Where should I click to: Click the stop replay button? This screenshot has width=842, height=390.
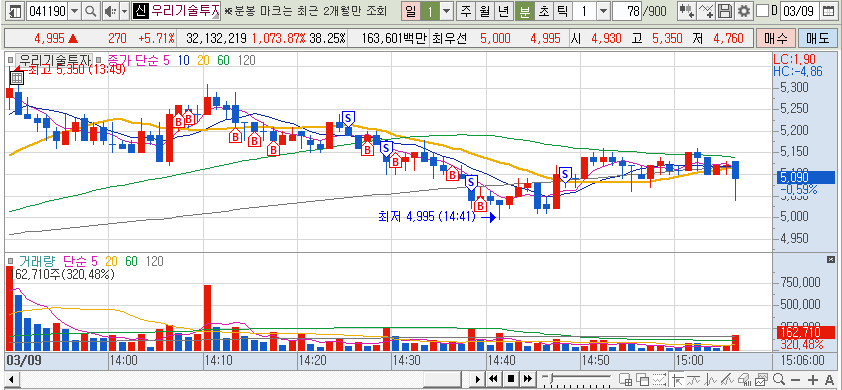(x=510, y=379)
